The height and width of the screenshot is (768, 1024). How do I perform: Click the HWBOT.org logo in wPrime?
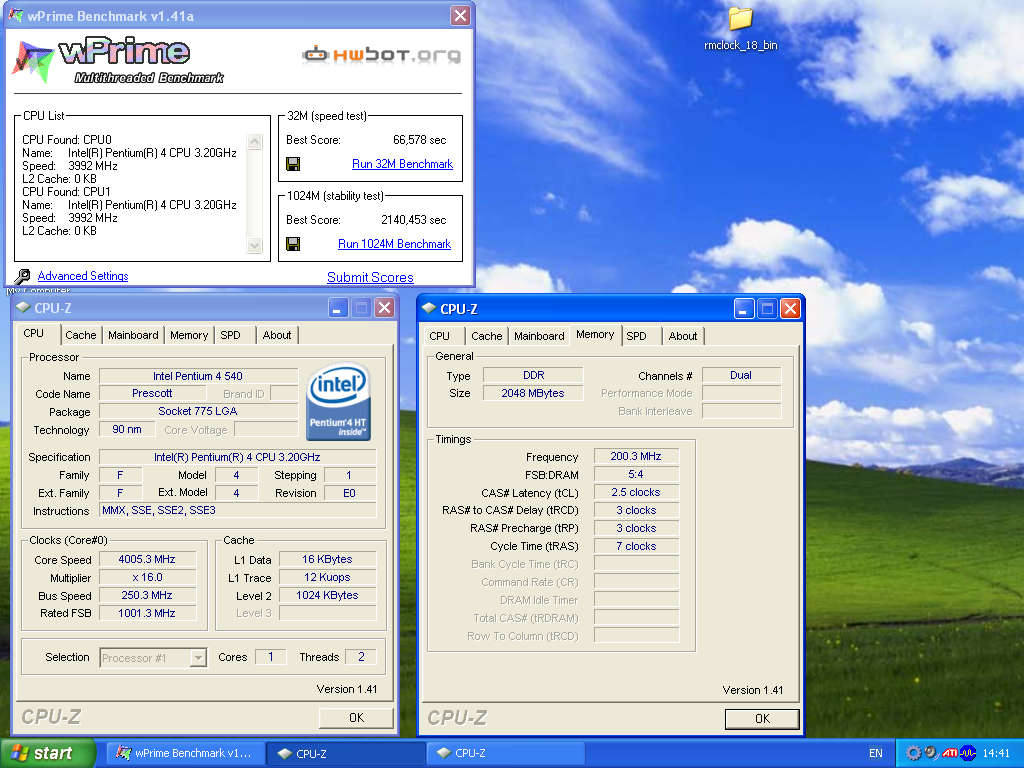pyautogui.click(x=381, y=55)
